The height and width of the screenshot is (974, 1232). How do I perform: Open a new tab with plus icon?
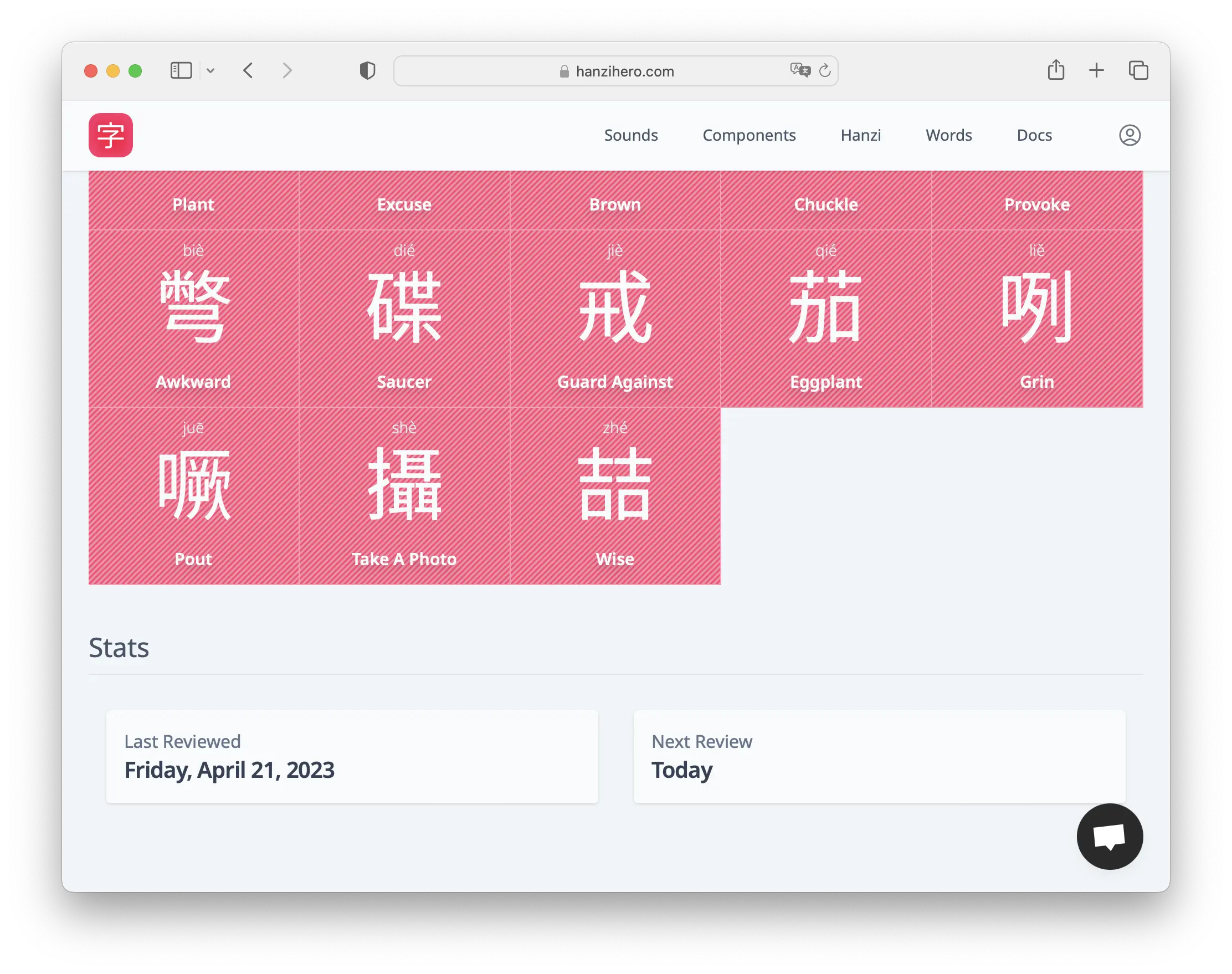(x=1096, y=71)
